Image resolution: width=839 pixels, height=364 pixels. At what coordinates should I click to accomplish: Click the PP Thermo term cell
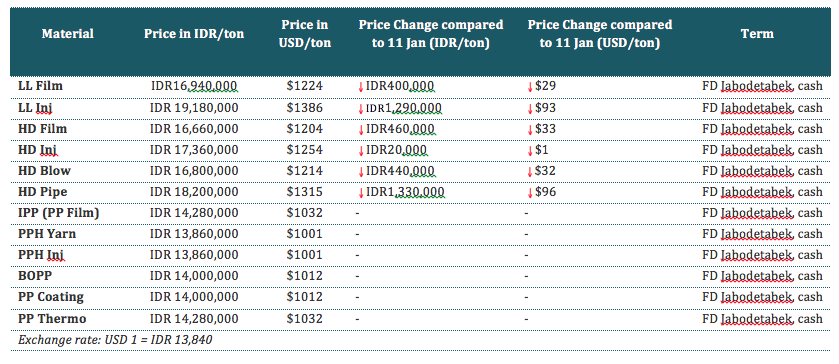762,318
